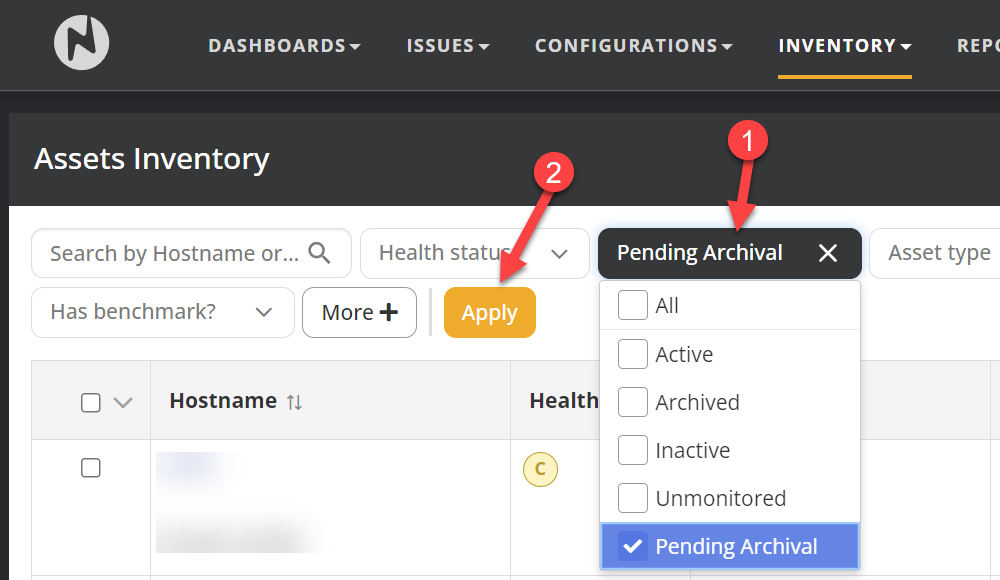This screenshot has width=1000, height=580.
Task: Open the select-all checkbox chevron menu
Action: tap(123, 403)
